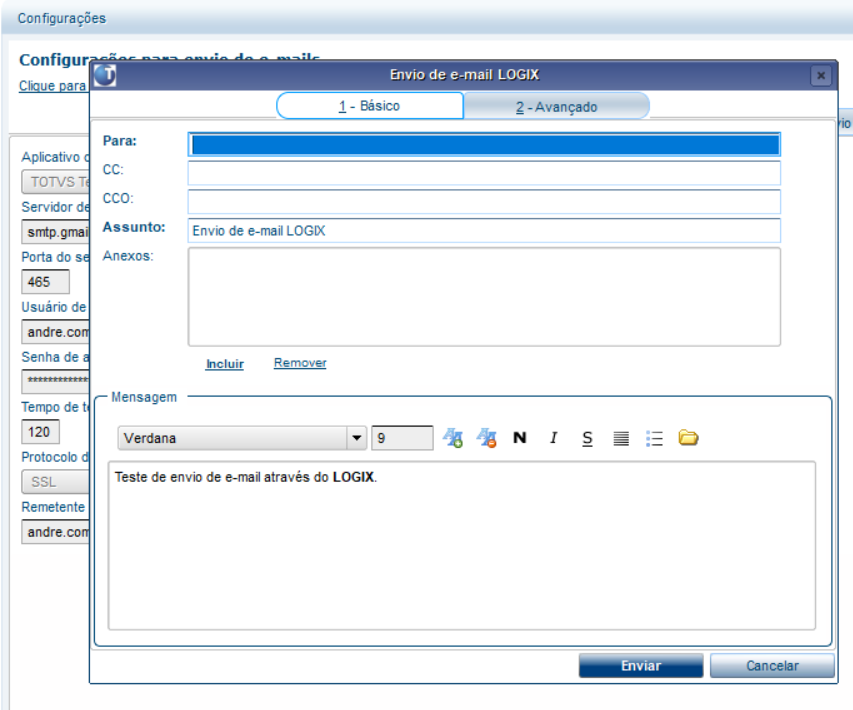
Task: Switch to the 1 - Básico tab
Action: [x=370, y=106]
